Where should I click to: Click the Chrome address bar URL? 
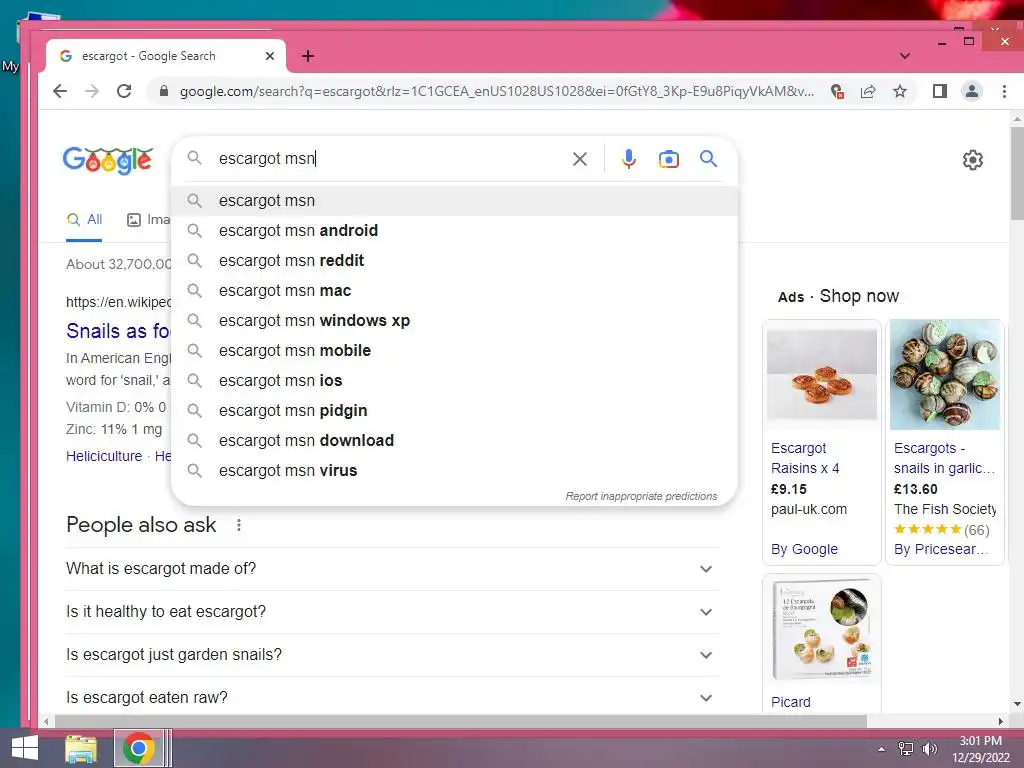[x=496, y=91]
